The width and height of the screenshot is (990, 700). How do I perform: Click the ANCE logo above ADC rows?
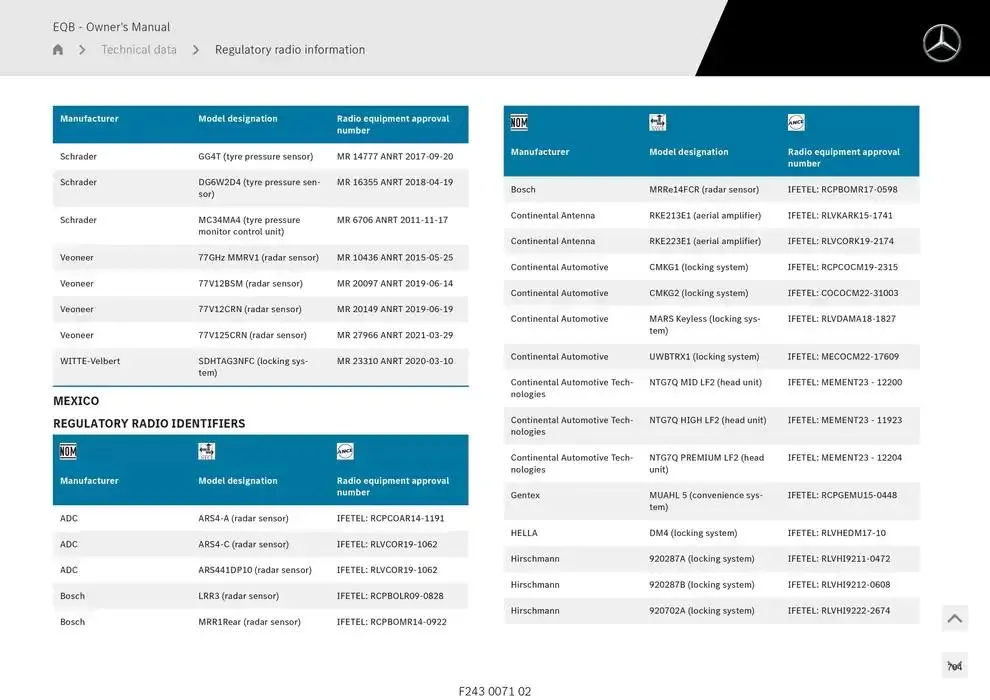point(345,451)
